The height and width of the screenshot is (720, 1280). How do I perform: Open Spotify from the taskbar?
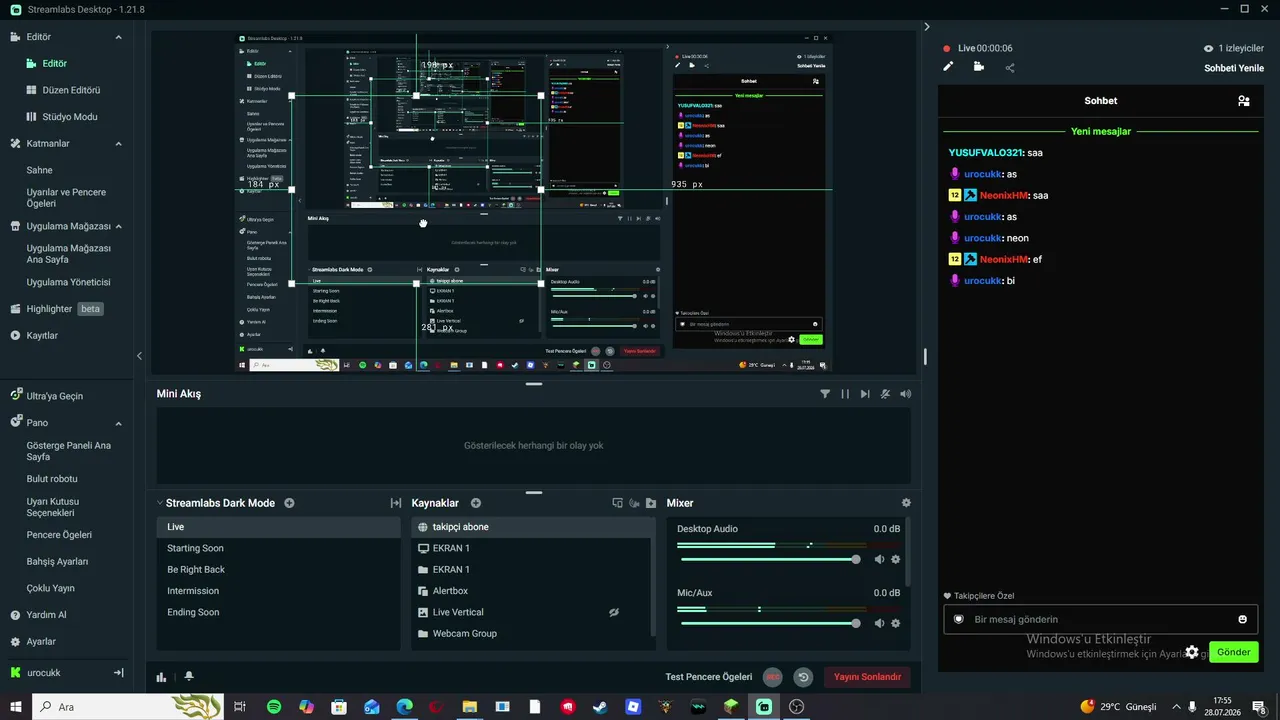(274, 707)
